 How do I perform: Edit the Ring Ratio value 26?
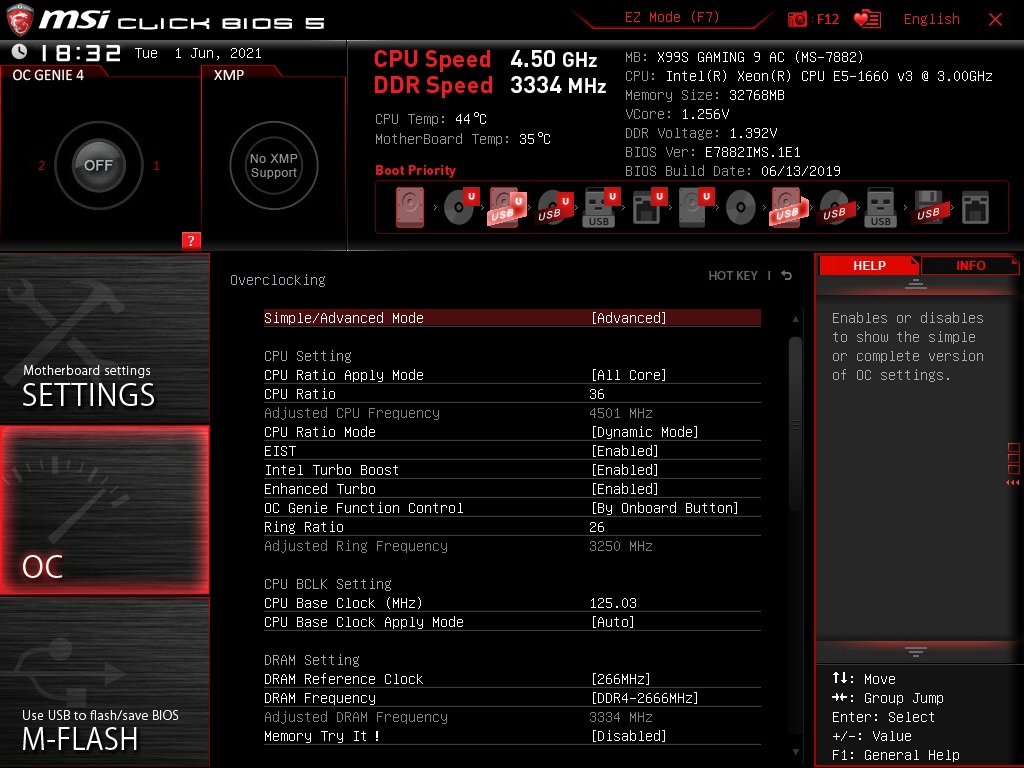512,527
